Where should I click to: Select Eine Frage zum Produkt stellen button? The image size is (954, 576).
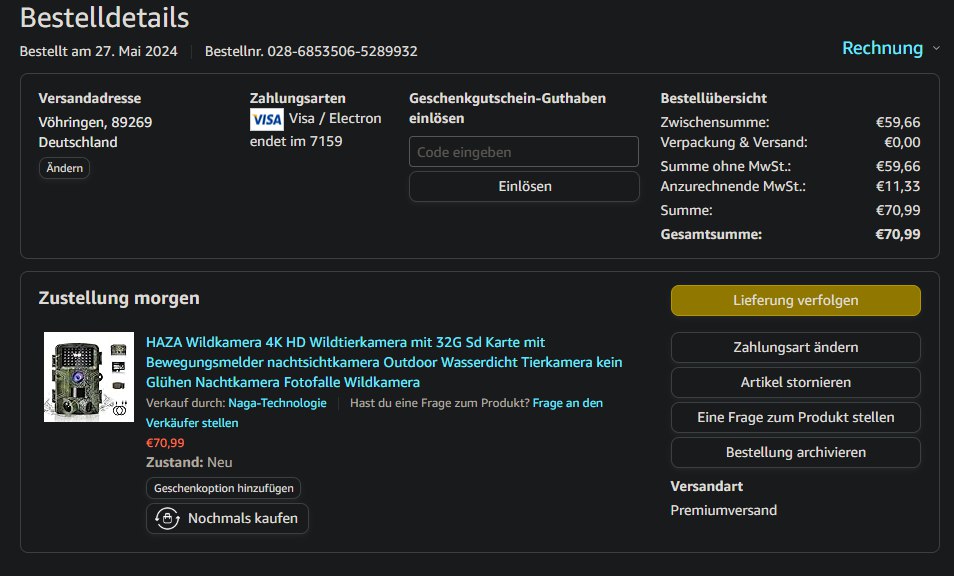coord(795,417)
